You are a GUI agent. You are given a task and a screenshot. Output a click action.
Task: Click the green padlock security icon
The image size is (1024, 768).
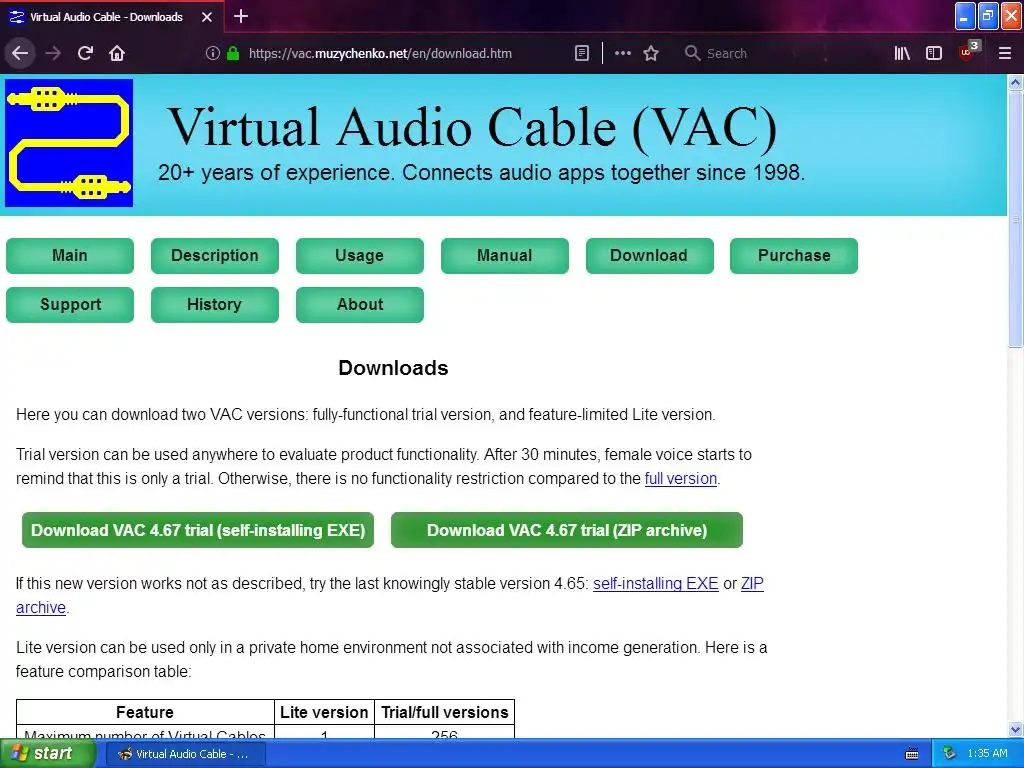[233, 53]
